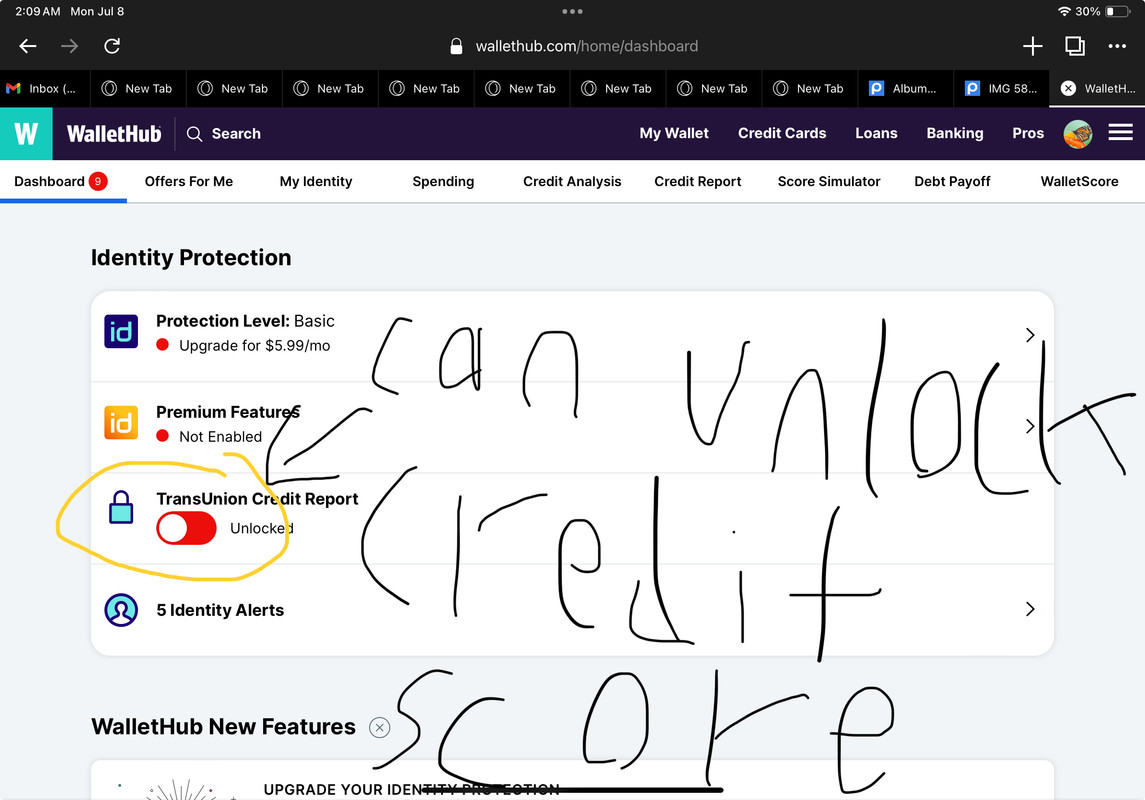Dismiss WalletHub New Features with X icon
This screenshot has height=800, width=1145.
tap(380, 728)
